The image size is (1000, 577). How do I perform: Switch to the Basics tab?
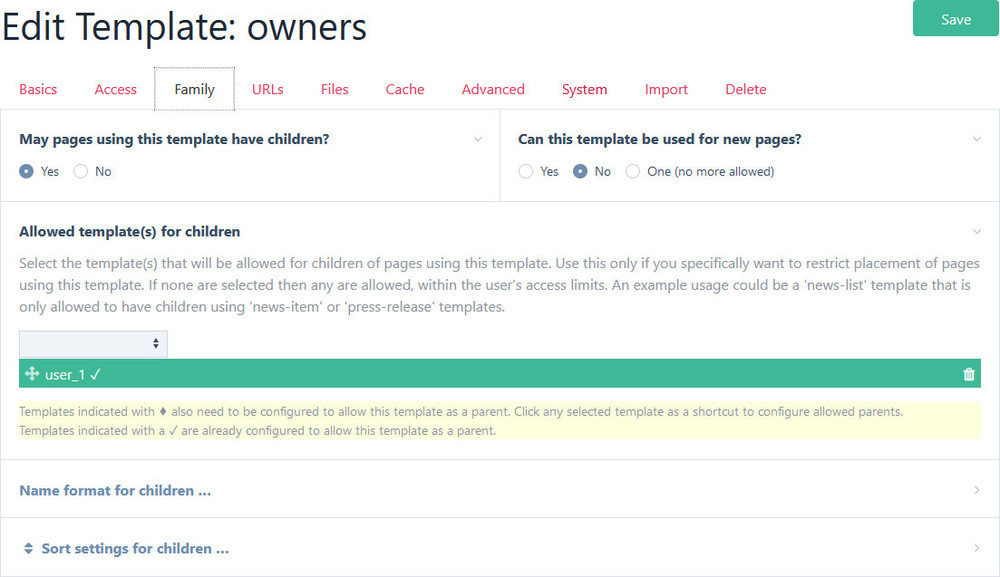point(38,90)
